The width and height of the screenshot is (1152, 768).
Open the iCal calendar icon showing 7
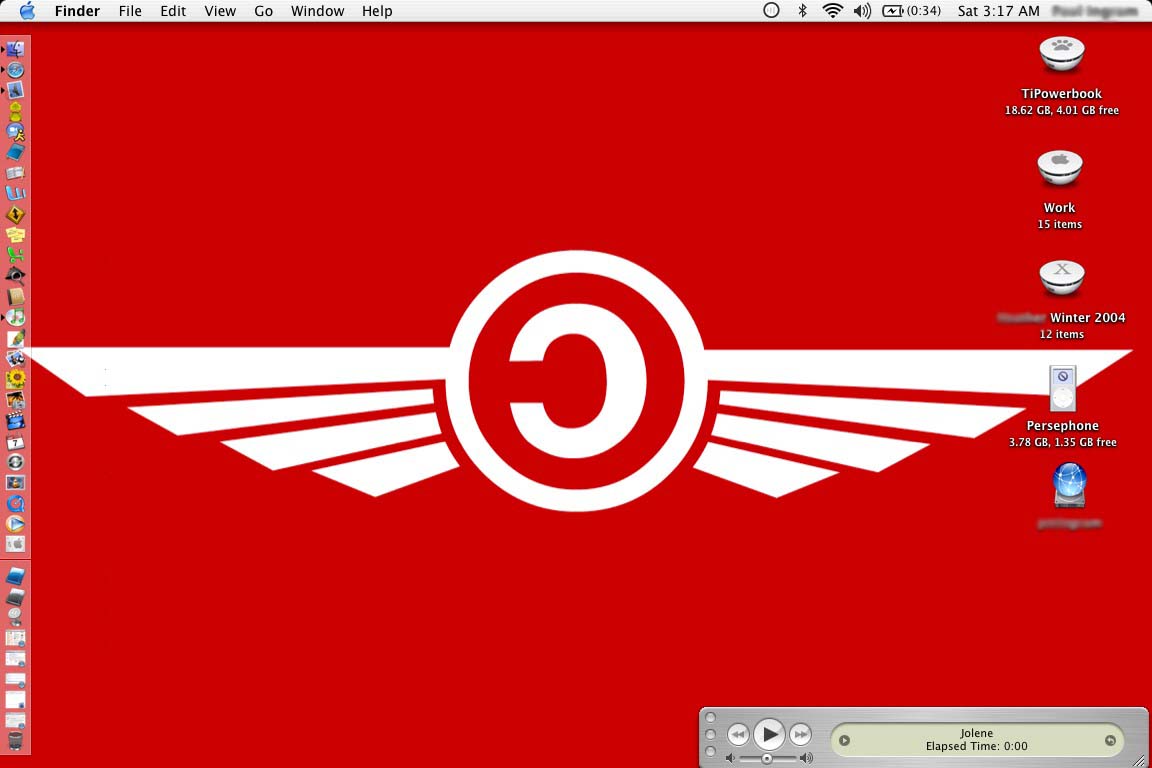click(x=15, y=442)
